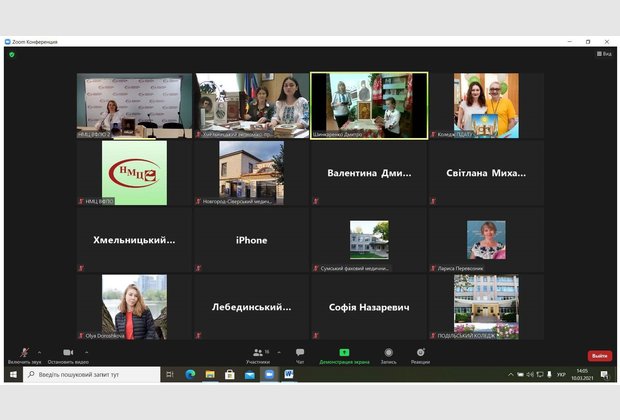Viewport: 620px width, 420px height.
Task: Open the Реакции reactions menu
Action: [x=420, y=355]
